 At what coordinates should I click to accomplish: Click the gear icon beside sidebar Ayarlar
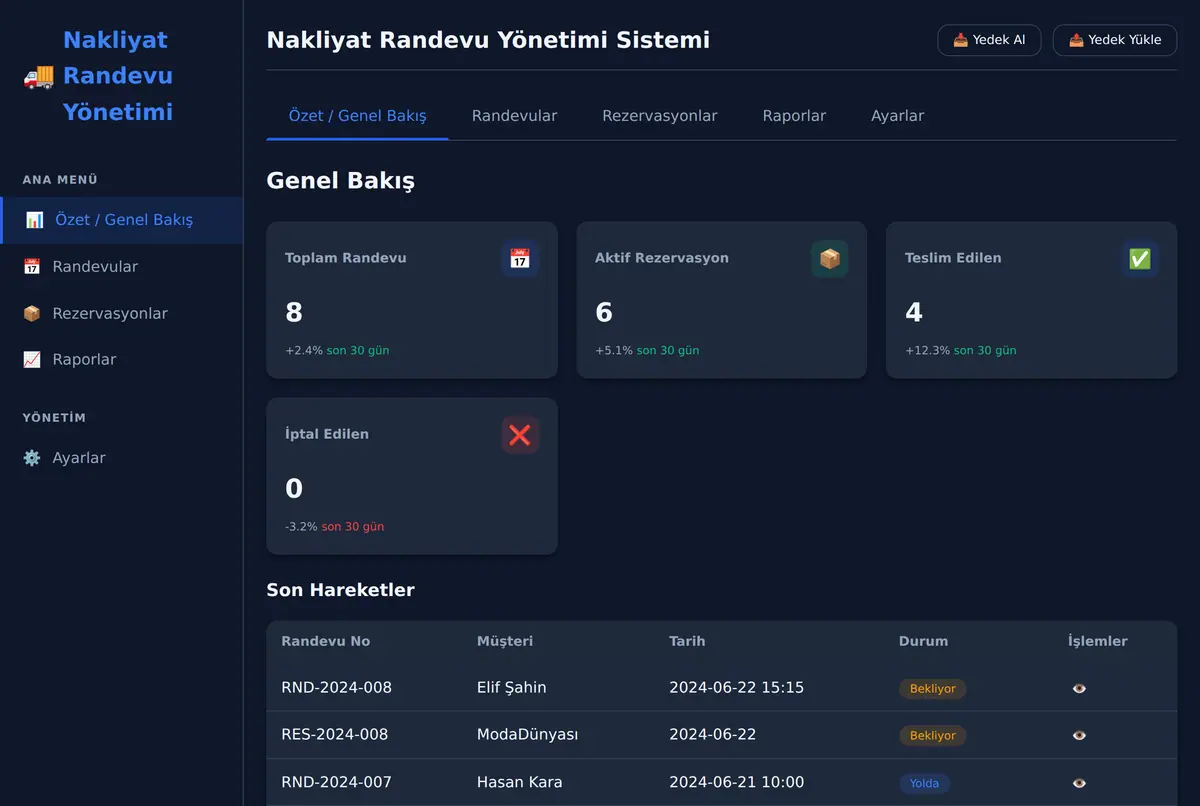click(32, 458)
